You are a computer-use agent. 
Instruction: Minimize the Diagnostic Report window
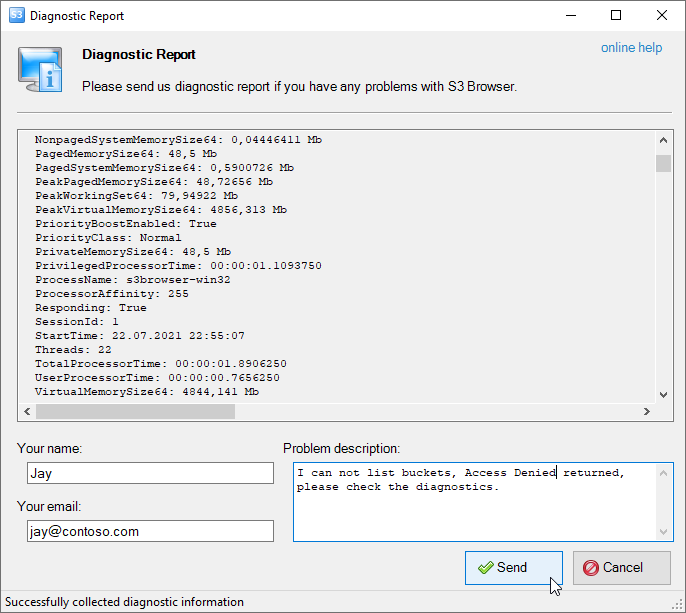(570, 15)
